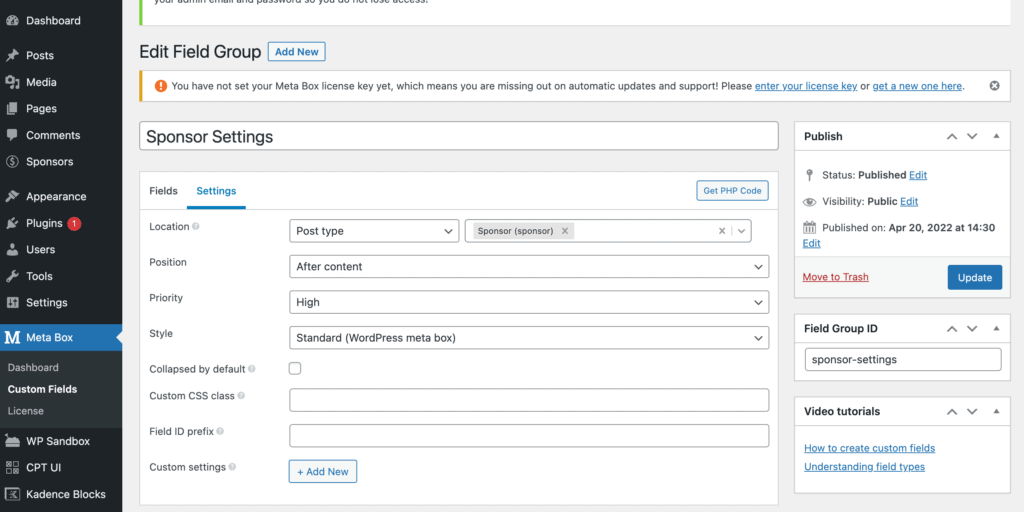Click help icon beside Custom CSS class
Image resolution: width=1024 pixels, height=512 pixels.
[x=242, y=396]
